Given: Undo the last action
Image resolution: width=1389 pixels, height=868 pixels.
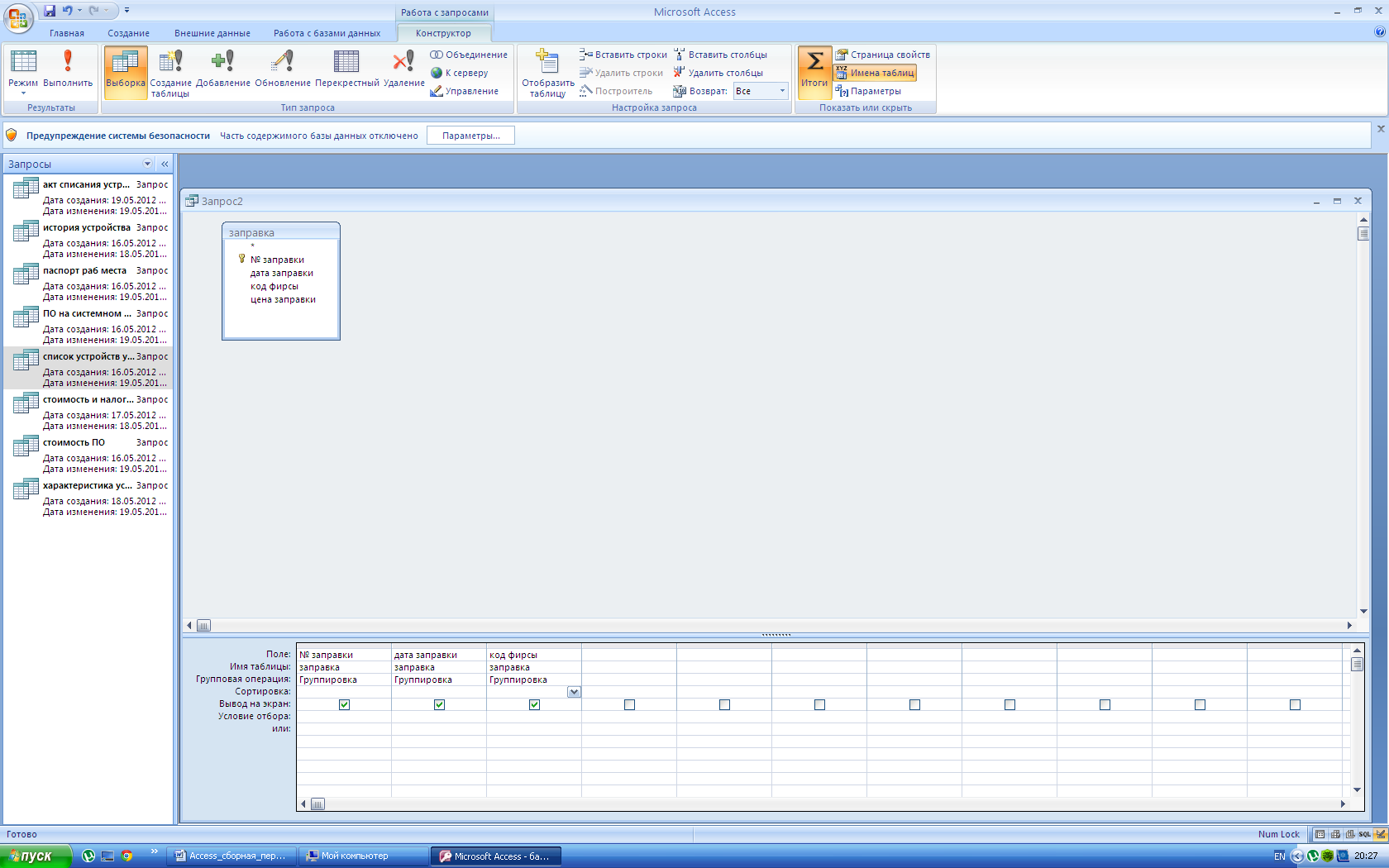Looking at the screenshot, I should pos(67,11).
